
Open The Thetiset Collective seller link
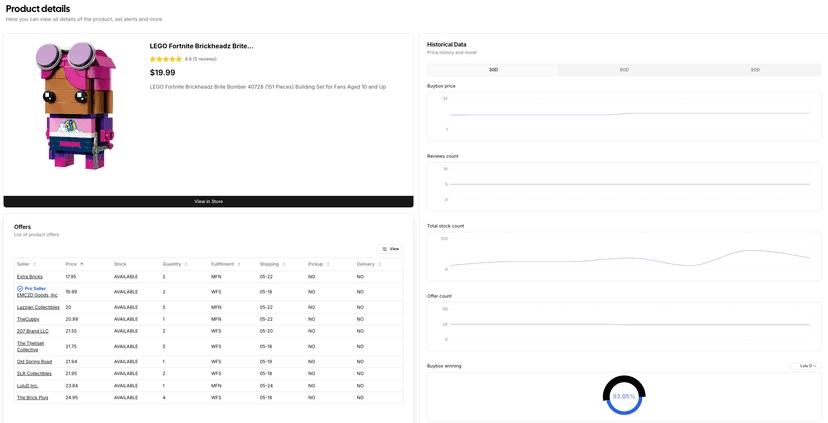tap(31, 346)
